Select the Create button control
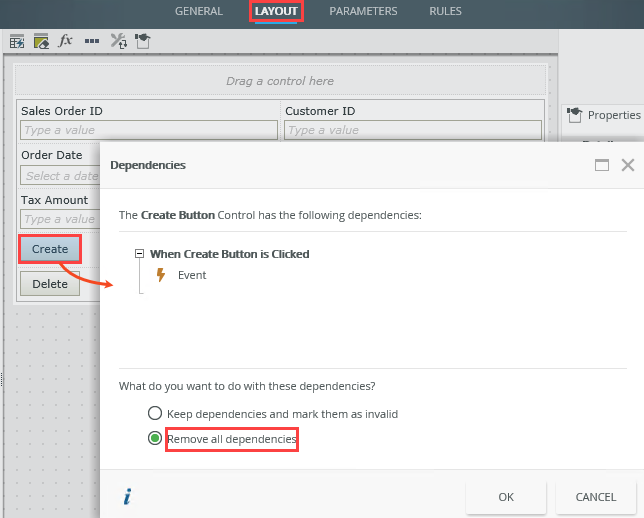Viewport: 644px width, 518px height. tap(50, 249)
